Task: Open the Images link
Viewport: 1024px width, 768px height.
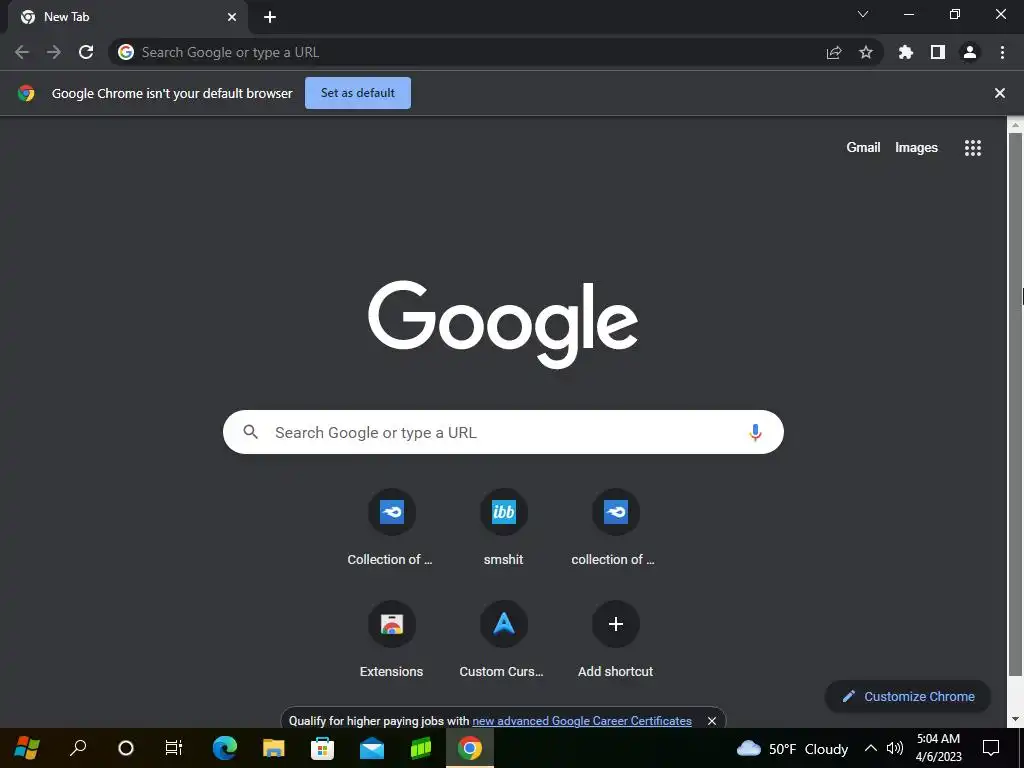Action: 916,148
